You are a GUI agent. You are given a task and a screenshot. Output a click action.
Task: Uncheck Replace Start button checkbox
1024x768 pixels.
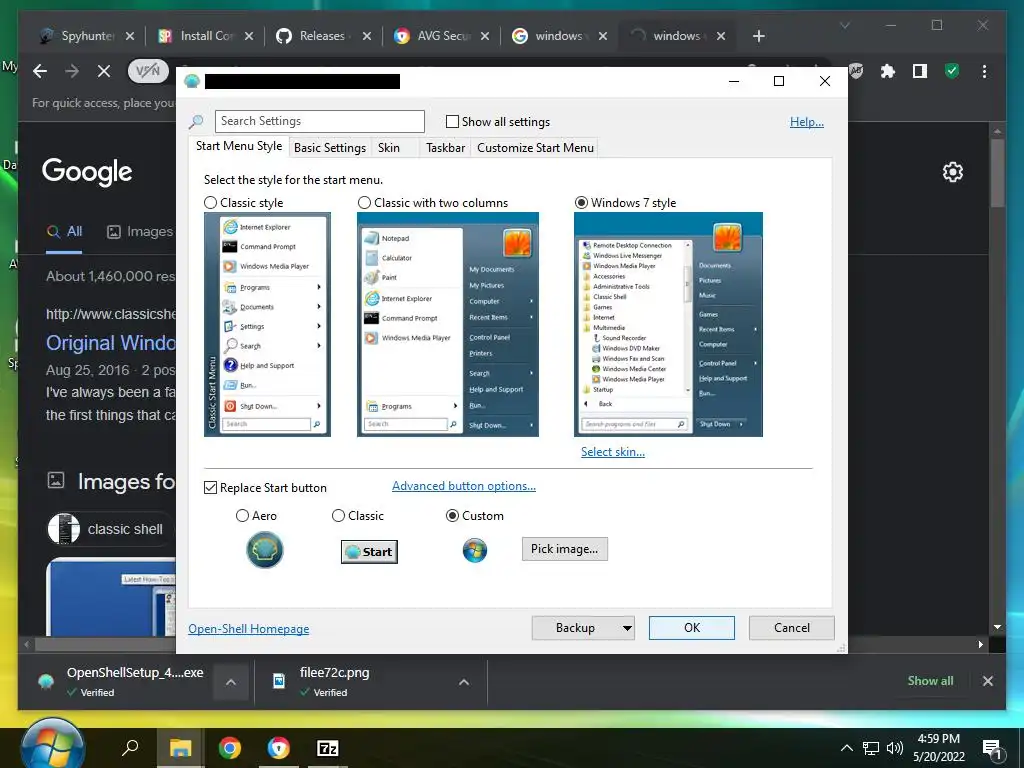pos(210,488)
